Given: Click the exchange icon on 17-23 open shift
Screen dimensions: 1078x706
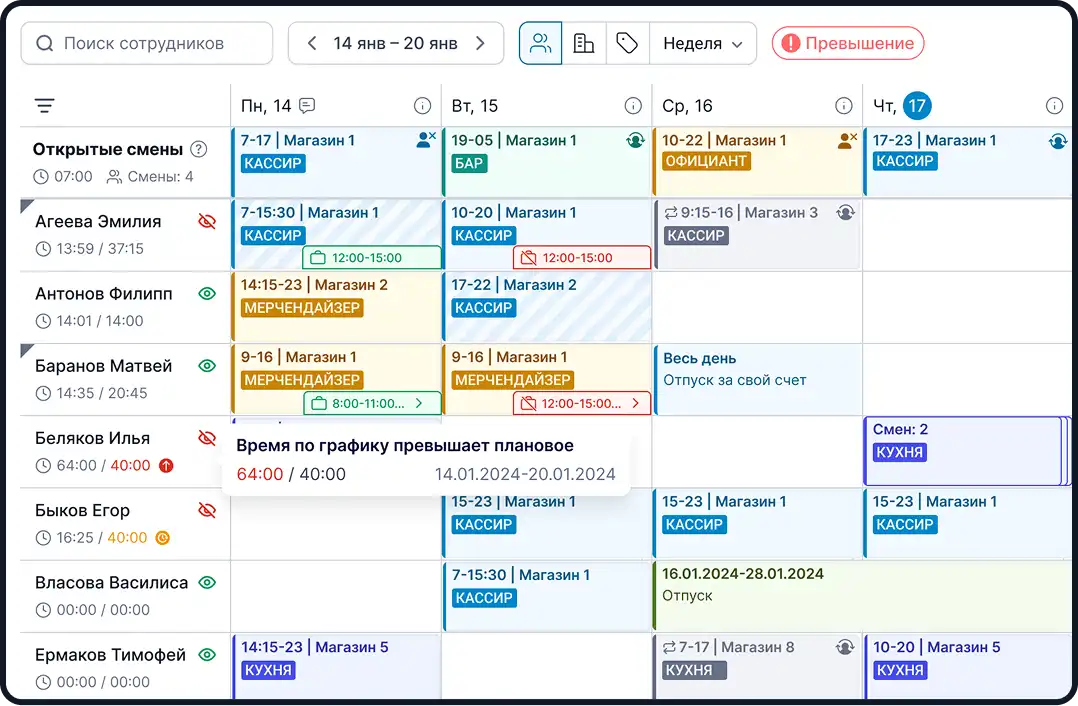Looking at the screenshot, I should pyautogui.click(x=1057, y=141).
